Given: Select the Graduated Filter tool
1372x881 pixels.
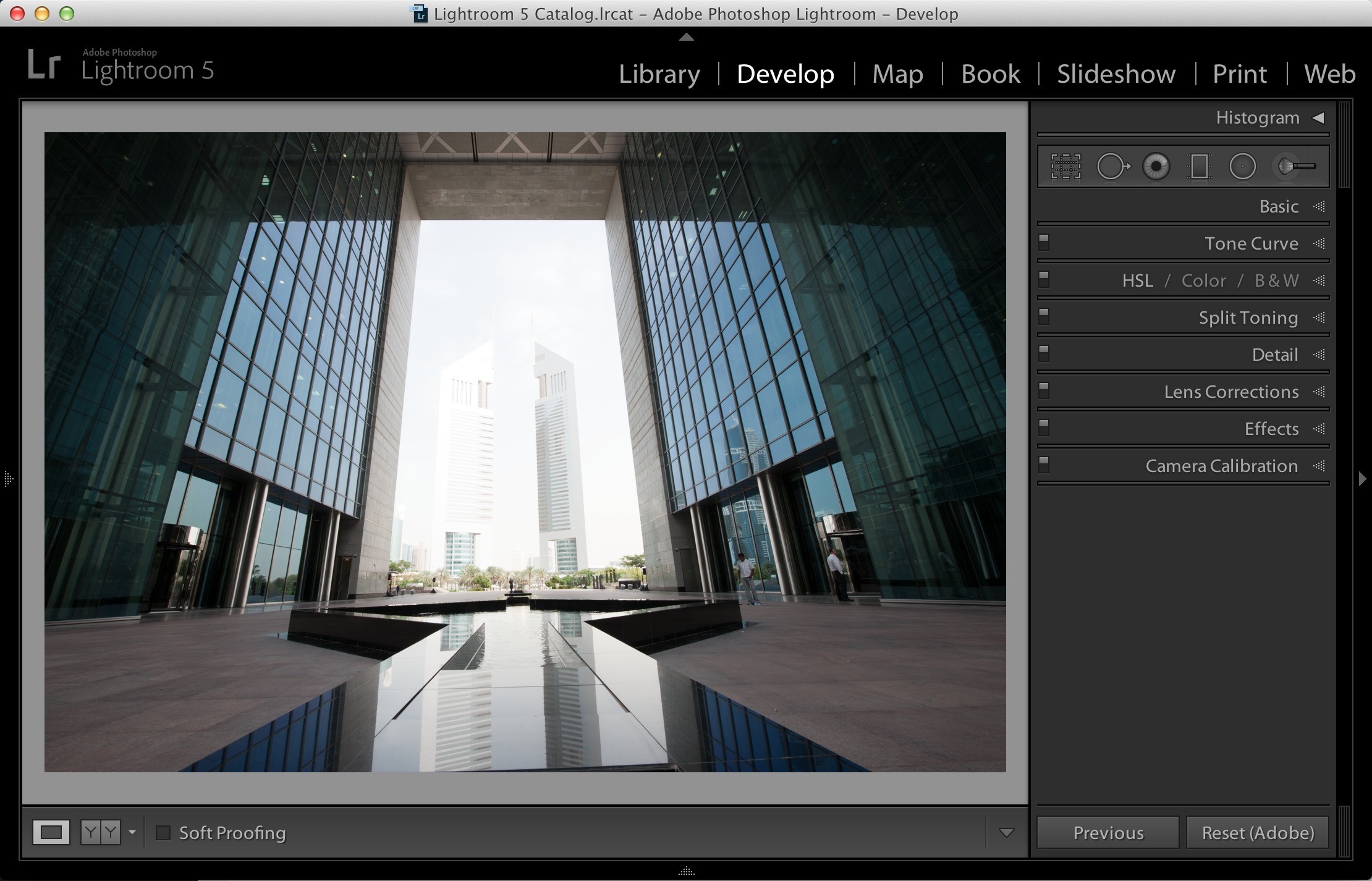Looking at the screenshot, I should pos(1199,166).
